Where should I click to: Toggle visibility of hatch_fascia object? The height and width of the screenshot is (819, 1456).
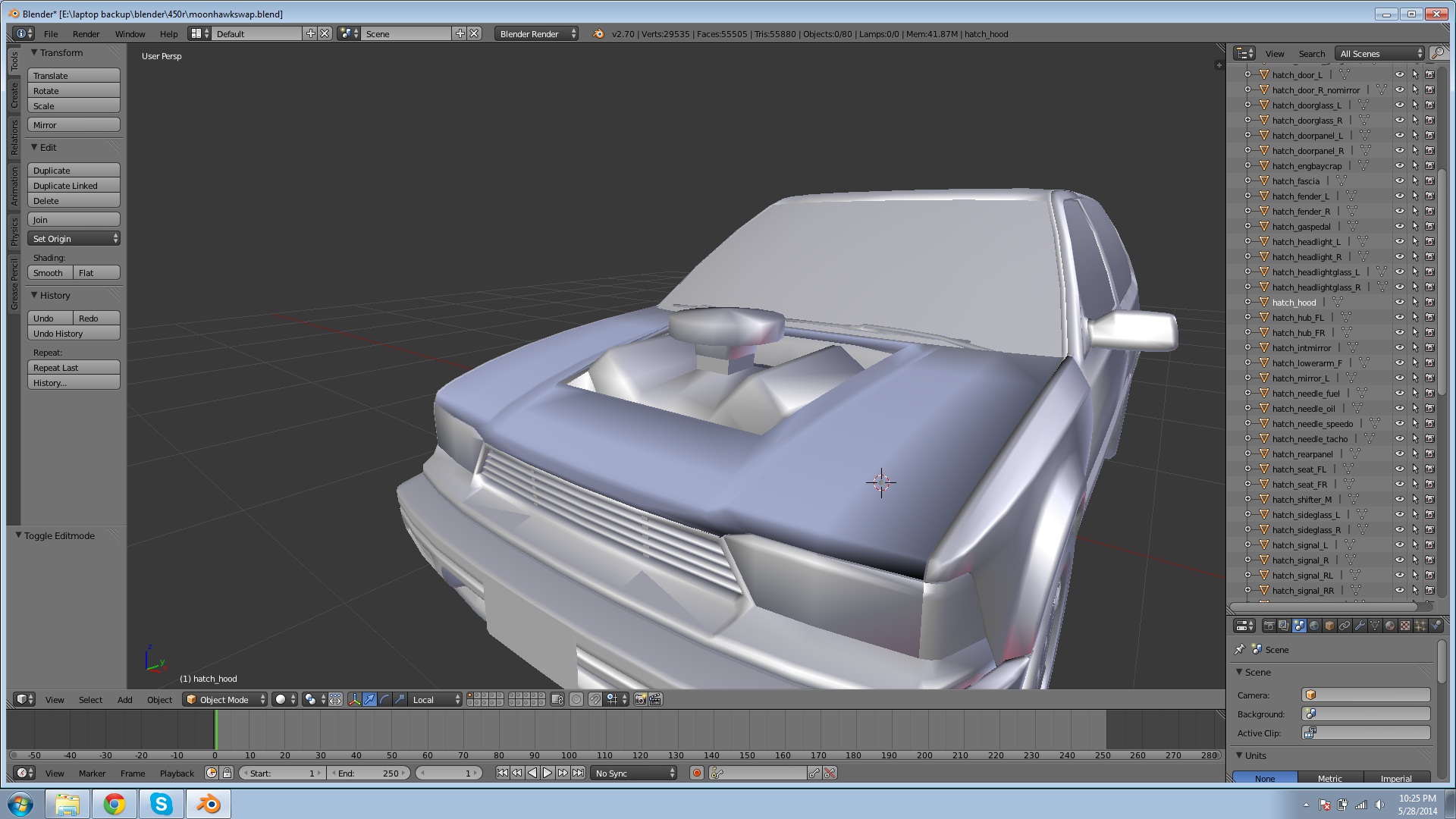click(x=1400, y=181)
